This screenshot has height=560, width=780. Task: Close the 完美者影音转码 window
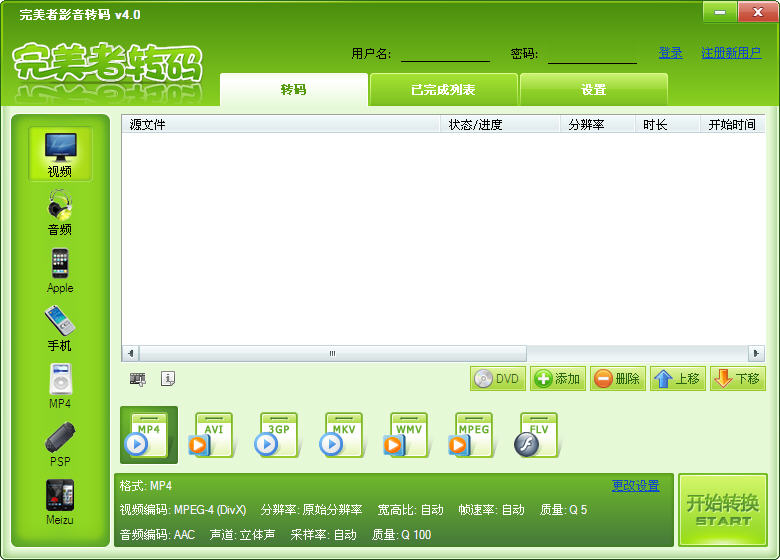[758, 12]
